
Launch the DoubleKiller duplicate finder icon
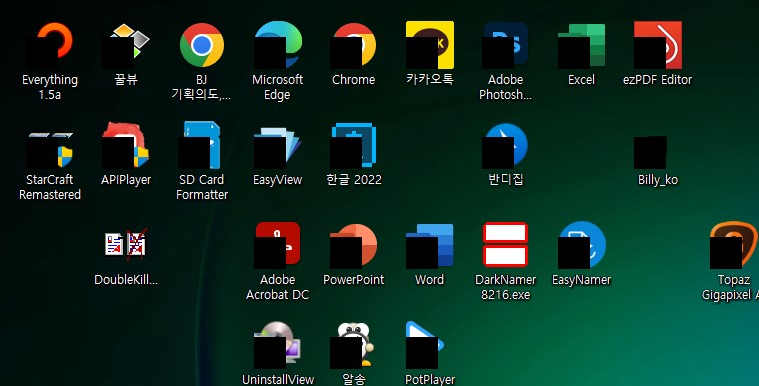(x=126, y=245)
